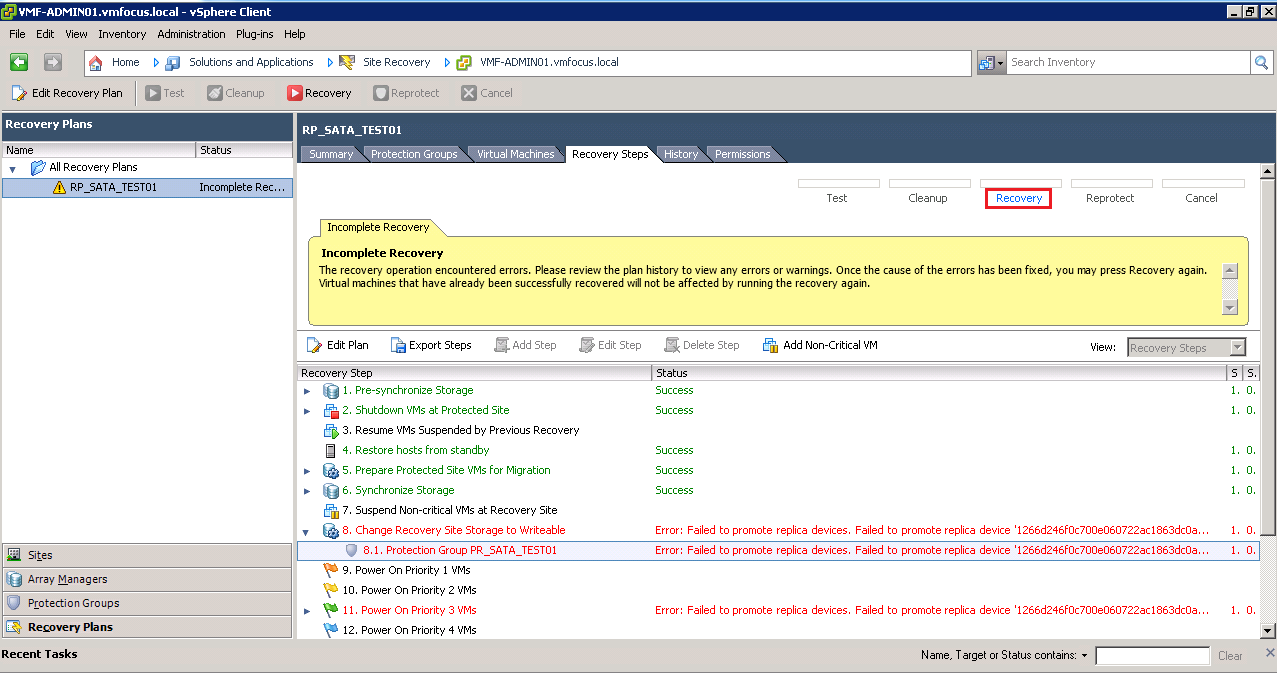
Task: Click the Export Steps icon button
Action: tap(398, 345)
